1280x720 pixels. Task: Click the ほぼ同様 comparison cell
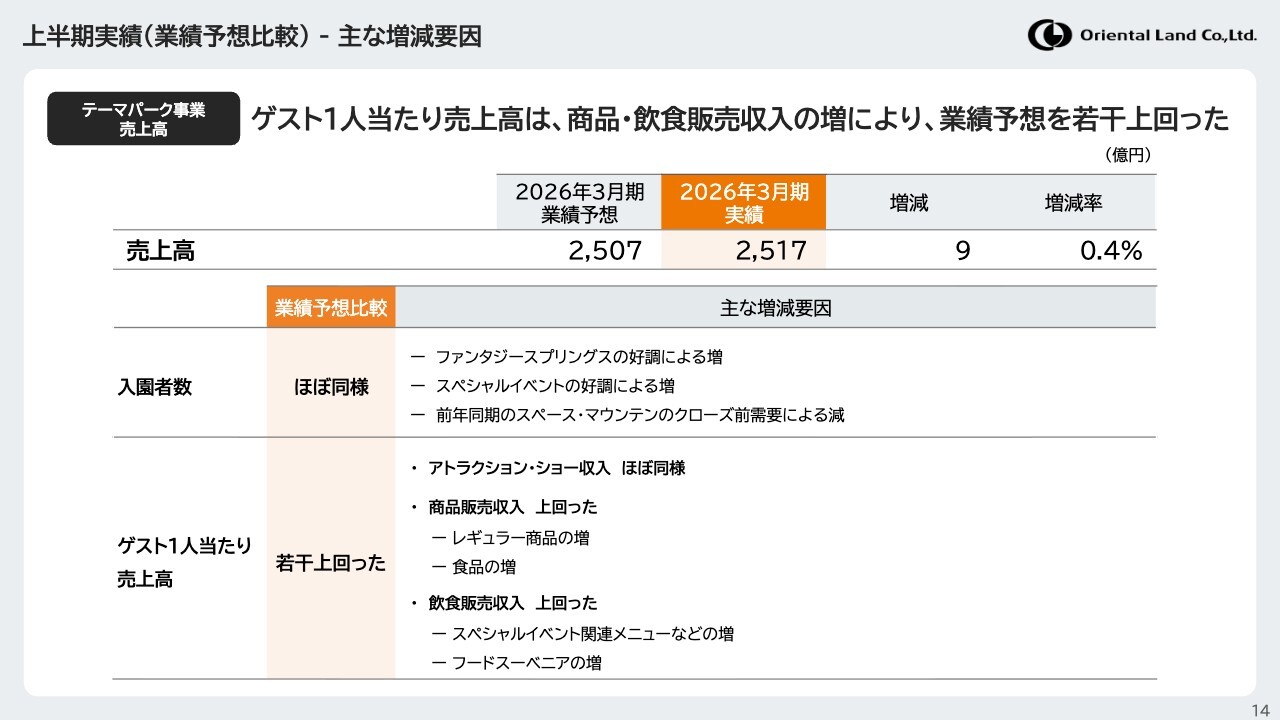point(331,387)
